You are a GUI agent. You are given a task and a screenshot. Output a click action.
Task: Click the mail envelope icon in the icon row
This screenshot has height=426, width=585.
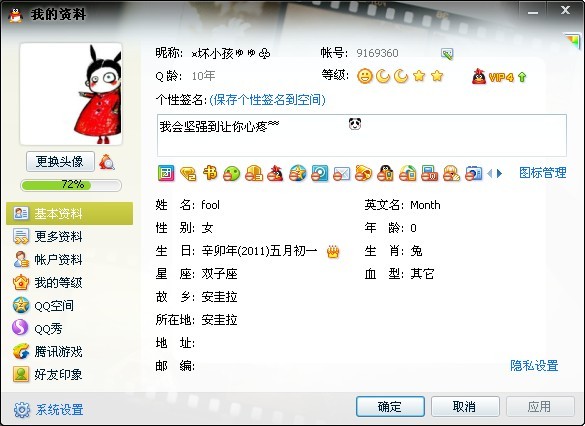pos(341,173)
